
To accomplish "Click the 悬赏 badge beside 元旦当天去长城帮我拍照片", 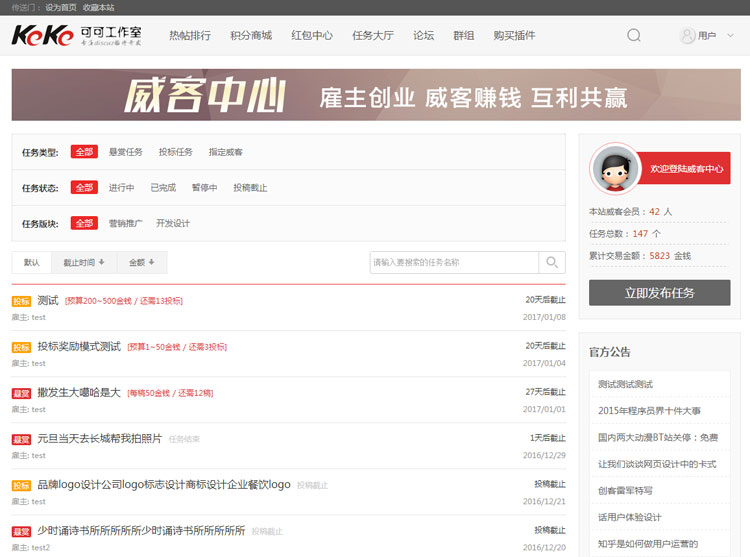I will coord(21,439).
